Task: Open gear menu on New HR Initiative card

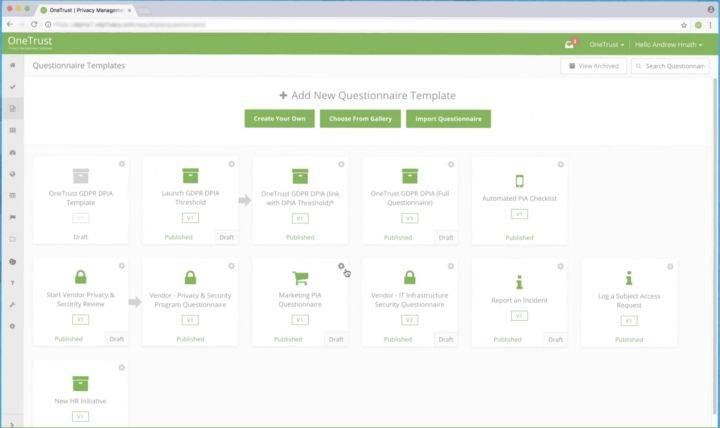Action: (x=122, y=367)
